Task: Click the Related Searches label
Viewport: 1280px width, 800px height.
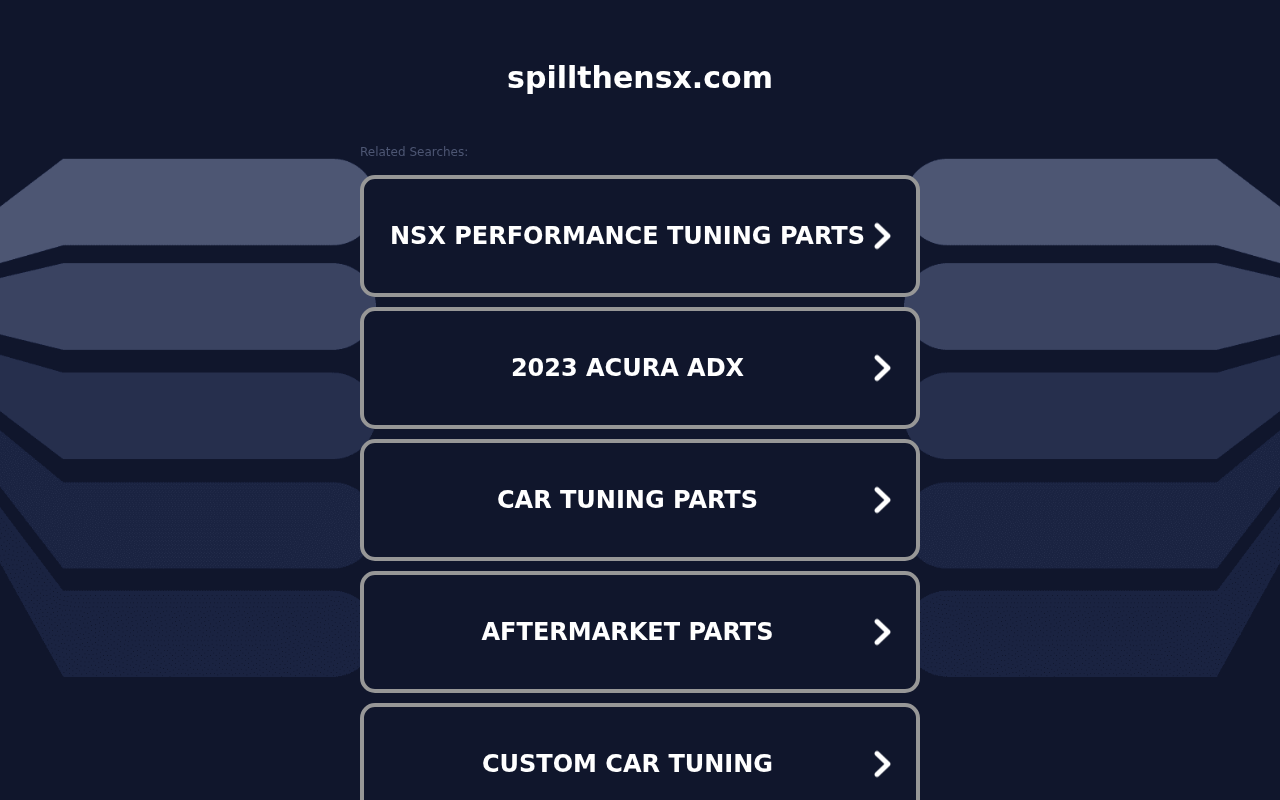Action: 413,151
